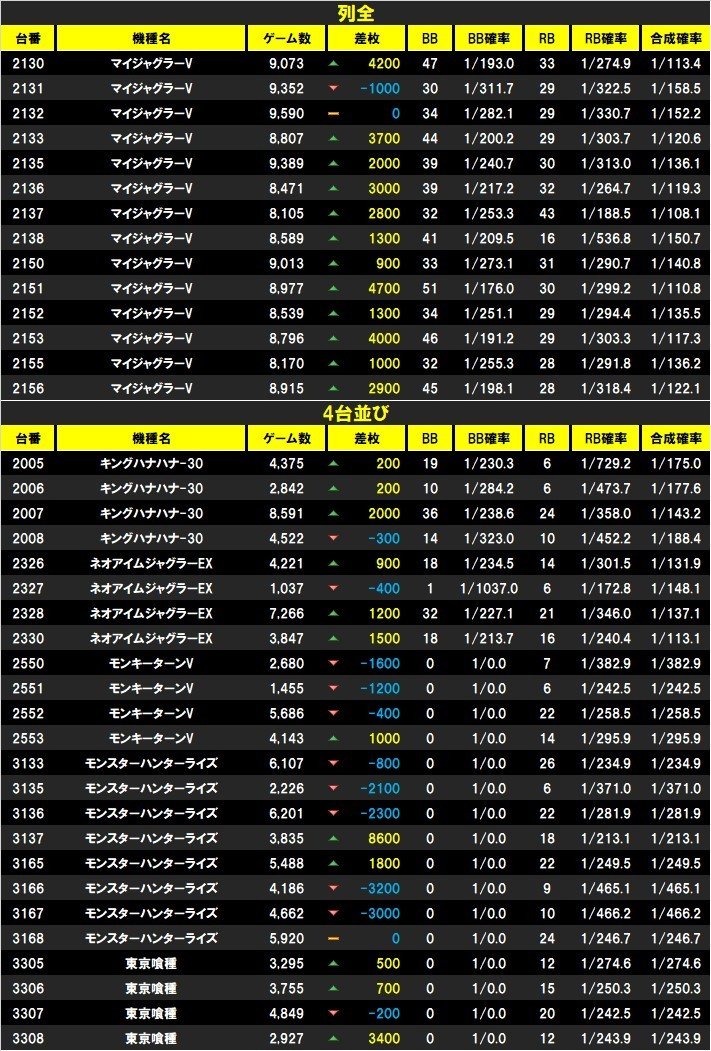Viewport: 711px width, 1051px height.
Task: Click the green up arrow in row 2156
Action: pos(334,388)
